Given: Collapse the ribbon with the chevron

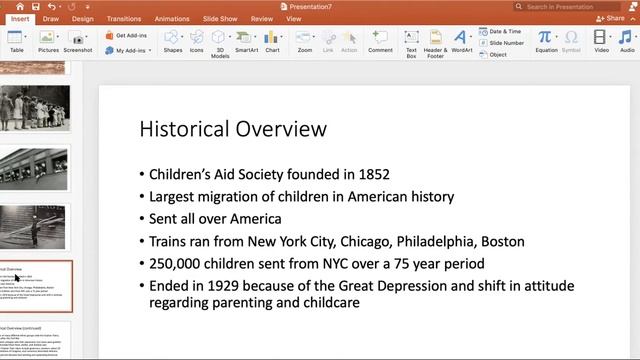Looking at the screenshot, I should (633, 19).
